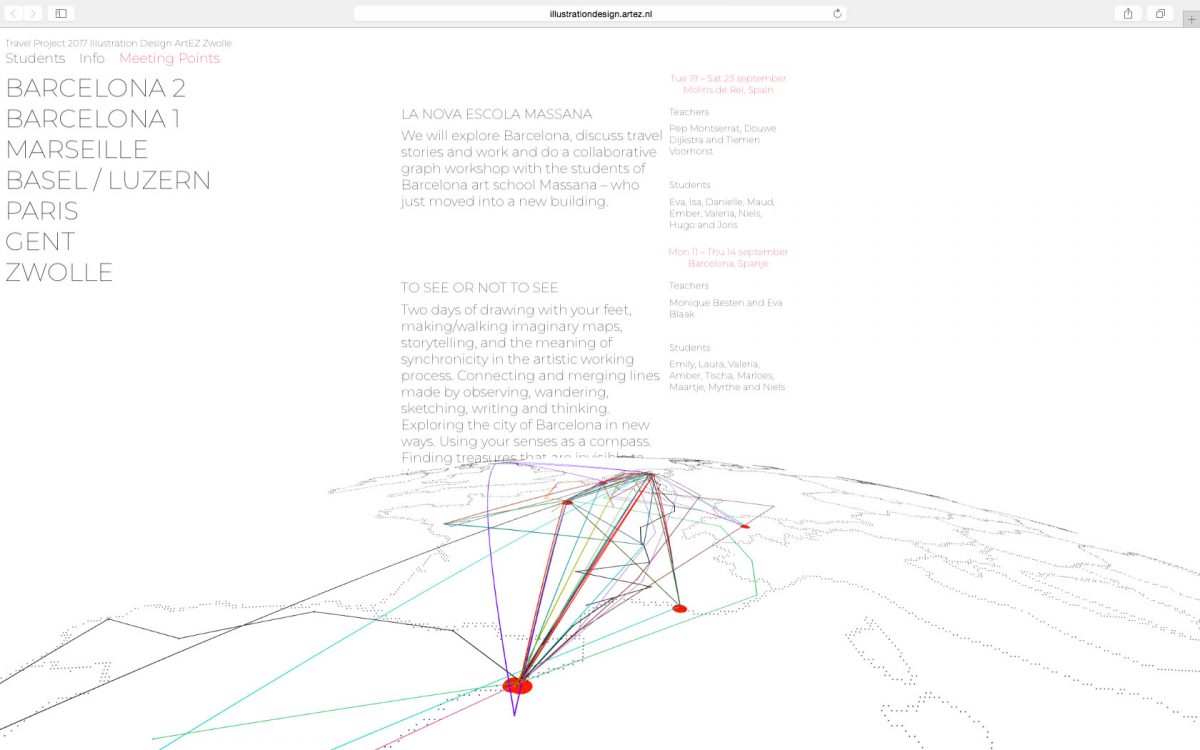Click the Safari back arrow button
Image resolution: width=1200 pixels, height=750 pixels.
[14, 13]
